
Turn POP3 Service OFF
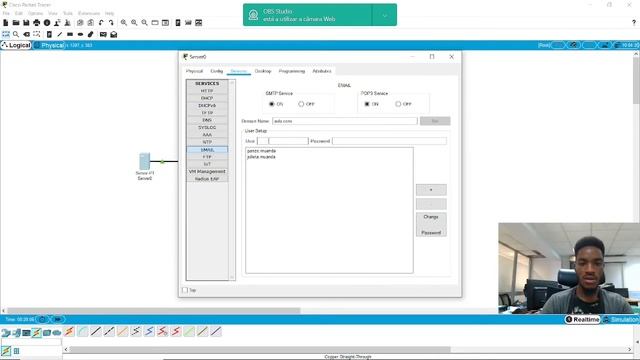pyautogui.click(x=398, y=104)
